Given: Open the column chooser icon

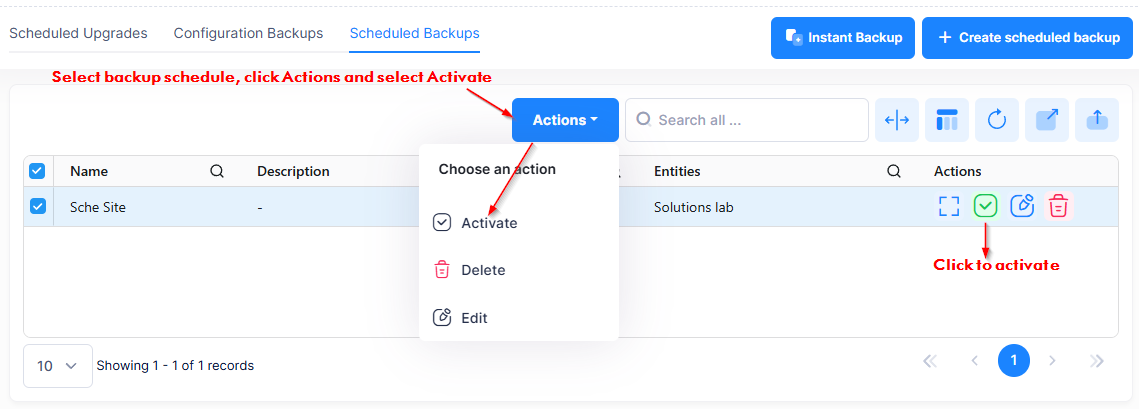Looking at the screenshot, I should point(947,120).
